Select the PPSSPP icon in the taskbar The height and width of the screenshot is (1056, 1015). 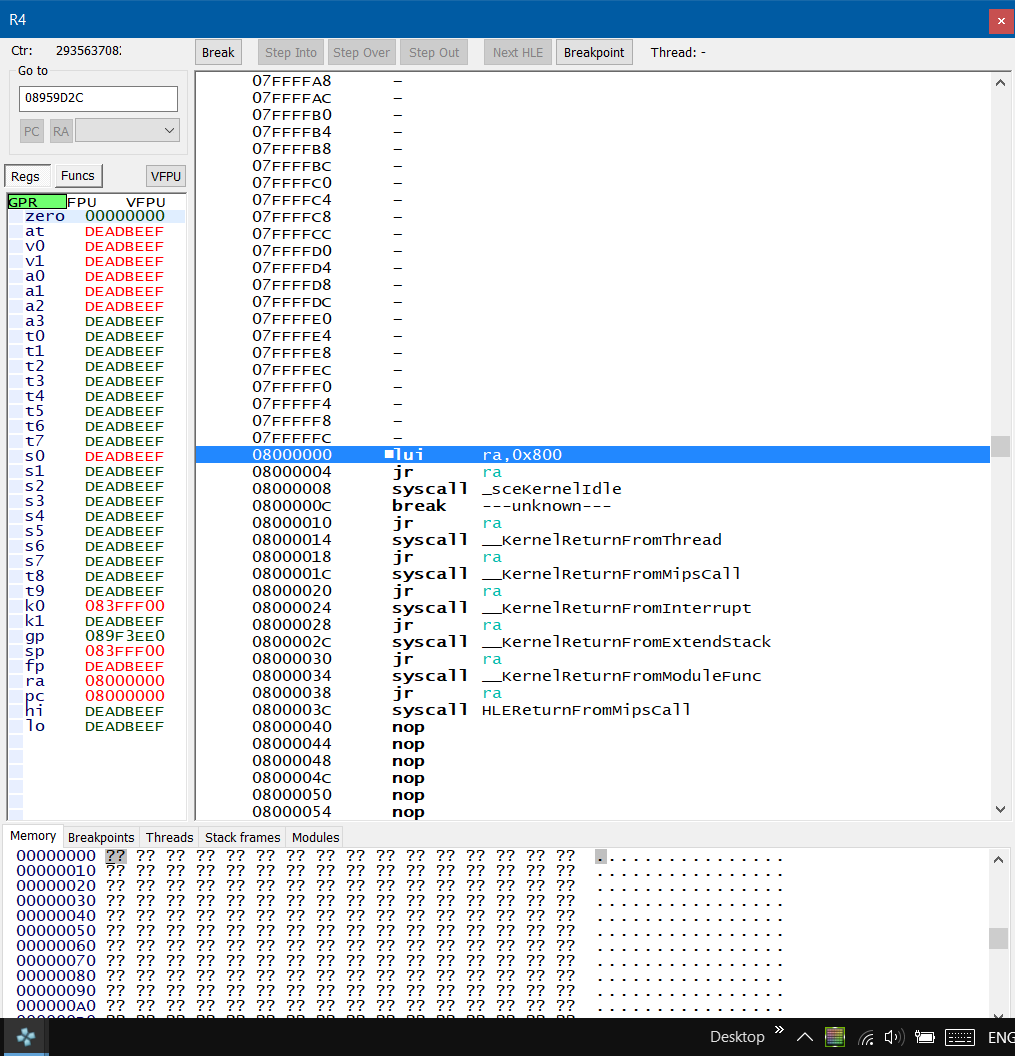pyautogui.click(x=25, y=1037)
